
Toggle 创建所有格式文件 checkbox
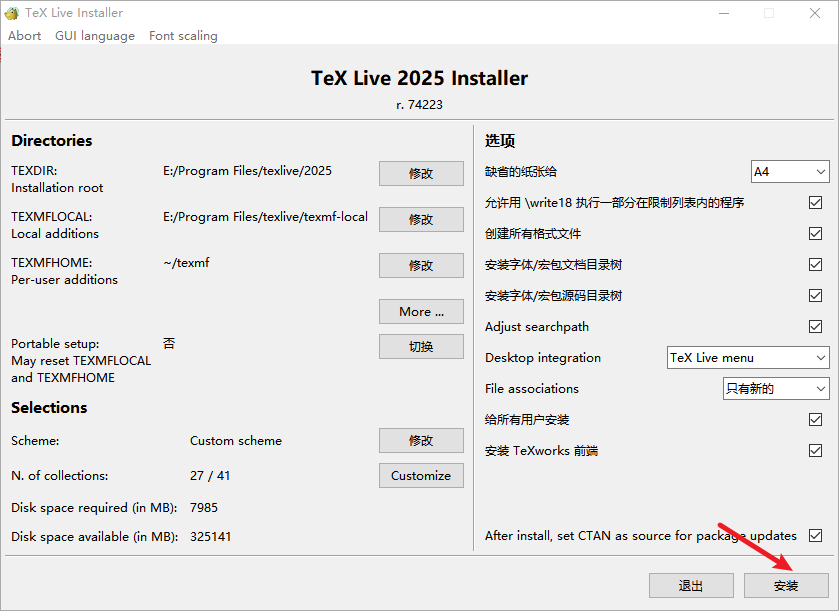(815, 234)
